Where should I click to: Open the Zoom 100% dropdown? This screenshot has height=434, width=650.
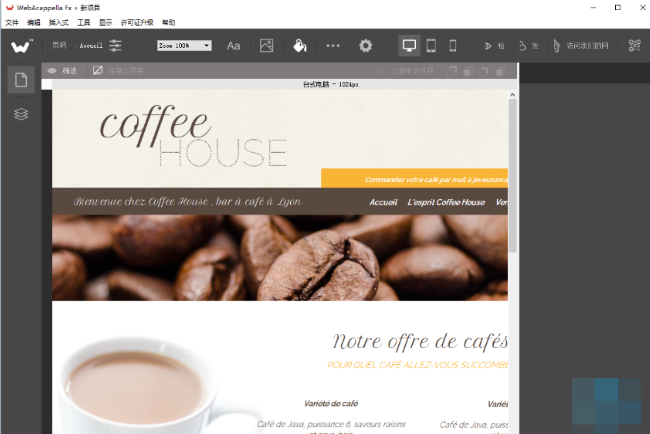[184, 46]
